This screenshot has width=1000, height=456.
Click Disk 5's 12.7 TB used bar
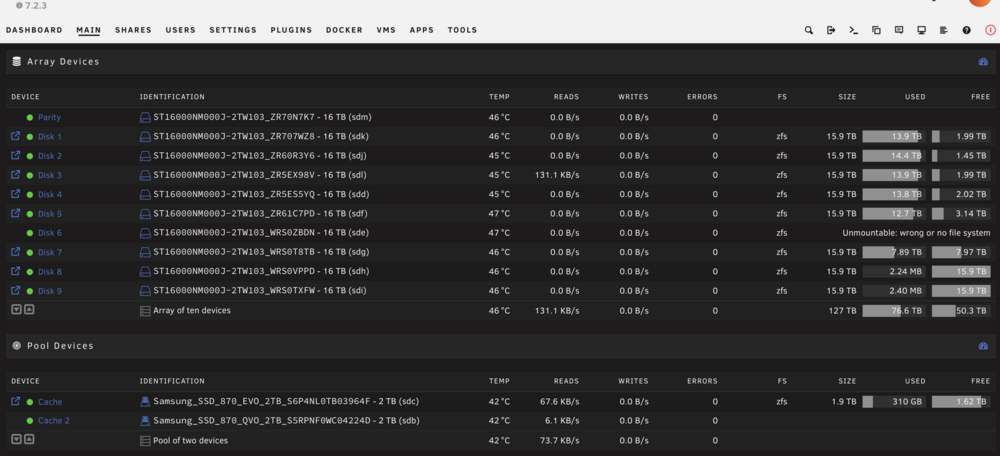coord(894,214)
